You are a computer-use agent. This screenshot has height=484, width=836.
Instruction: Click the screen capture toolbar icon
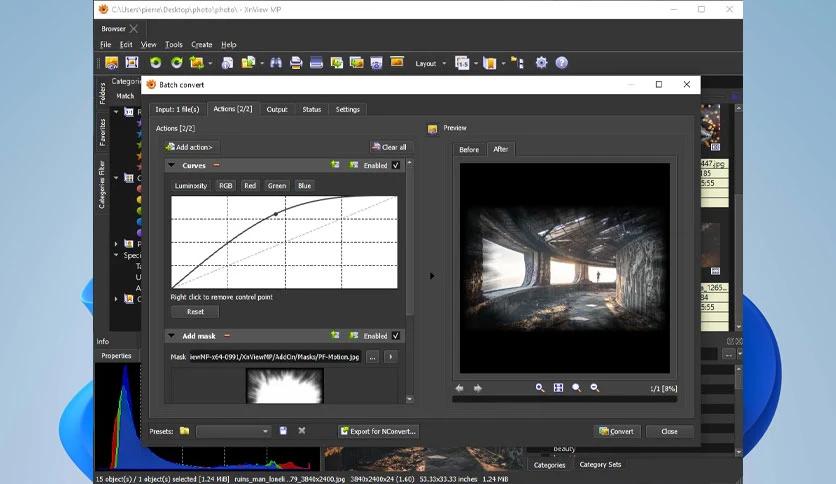click(376, 63)
